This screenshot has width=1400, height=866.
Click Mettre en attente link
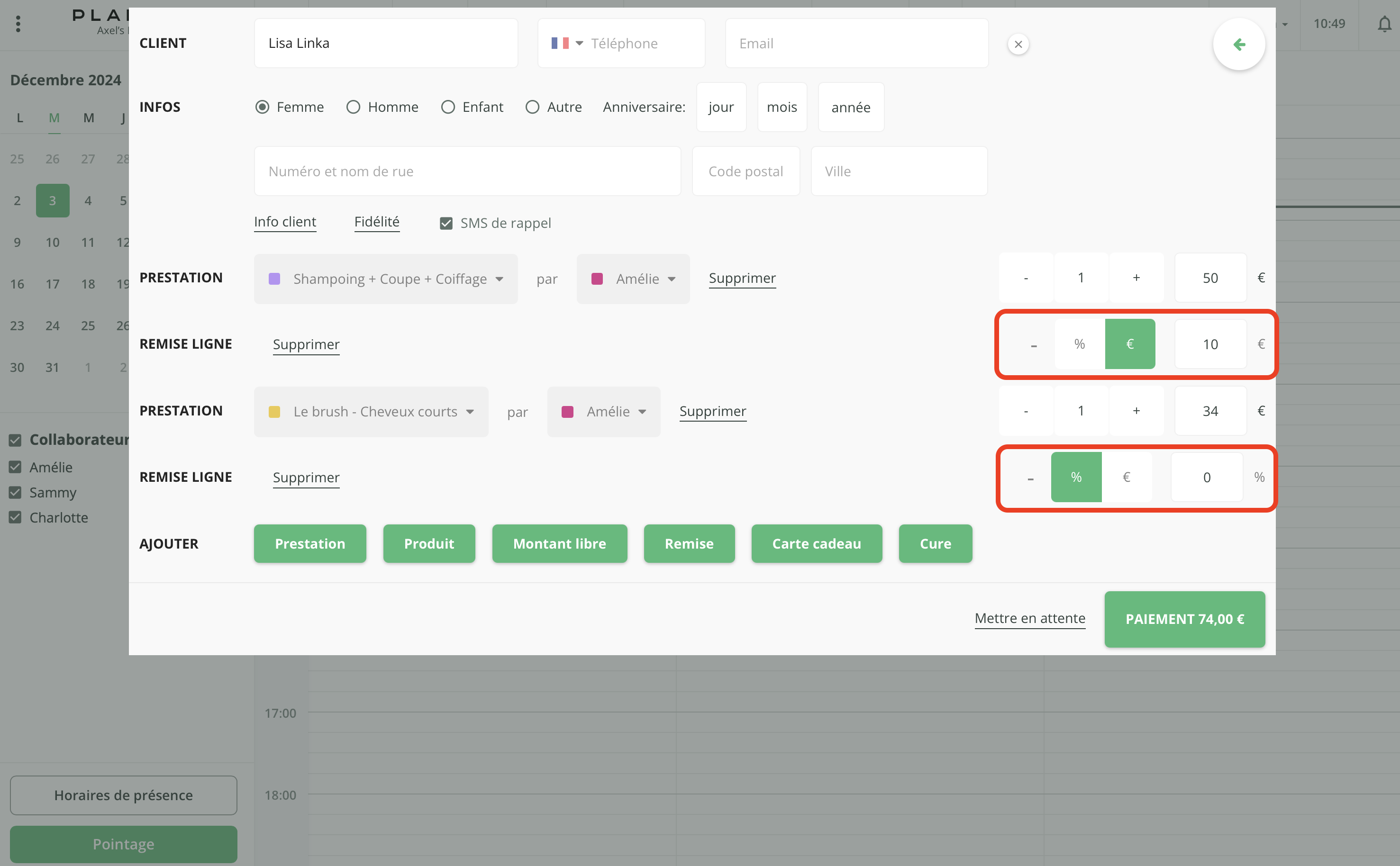click(1029, 619)
